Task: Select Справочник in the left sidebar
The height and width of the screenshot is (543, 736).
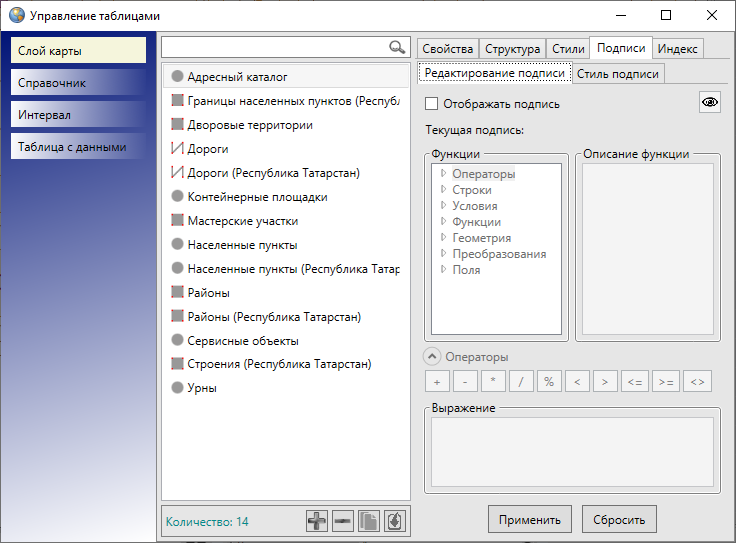Action: pos(80,83)
